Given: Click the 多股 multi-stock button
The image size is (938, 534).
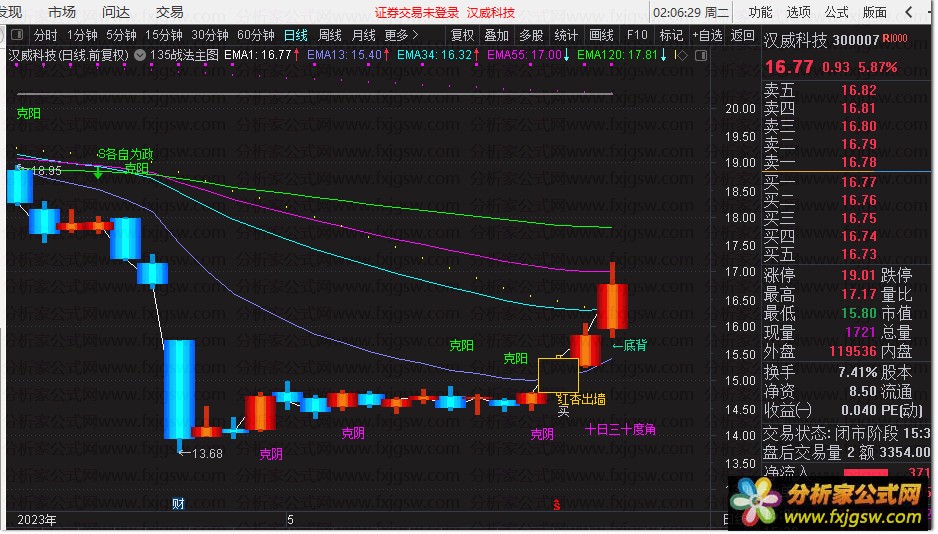Looking at the screenshot, I should point(531,35).
